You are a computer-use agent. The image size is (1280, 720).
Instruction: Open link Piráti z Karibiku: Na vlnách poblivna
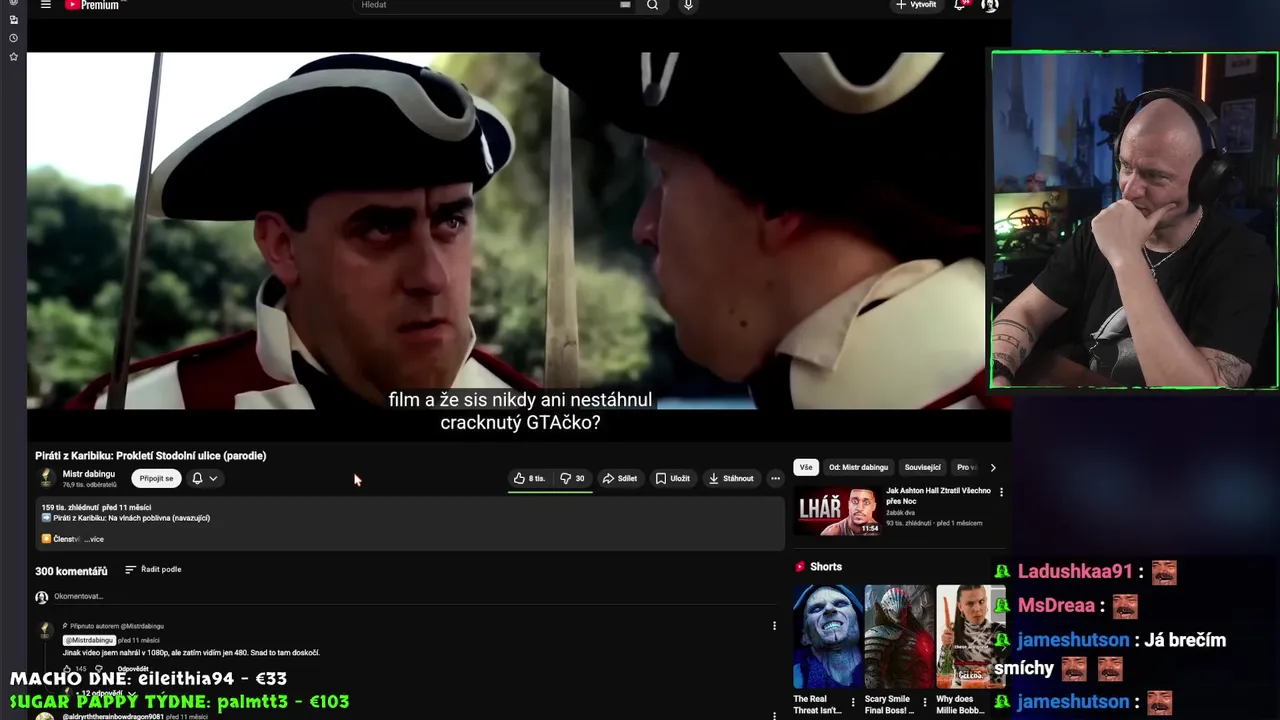[131, 518]
